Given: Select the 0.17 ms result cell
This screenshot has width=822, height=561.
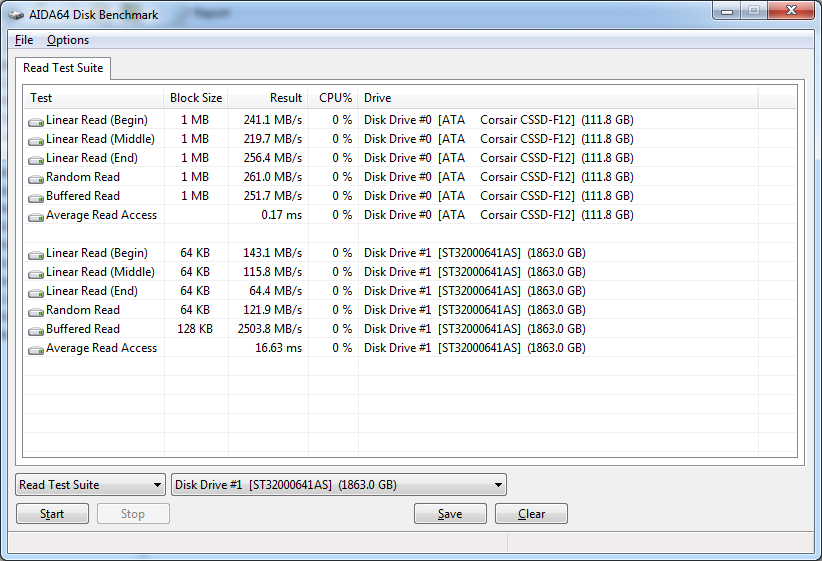Looking at the screenshot, I should pos(282,215).
